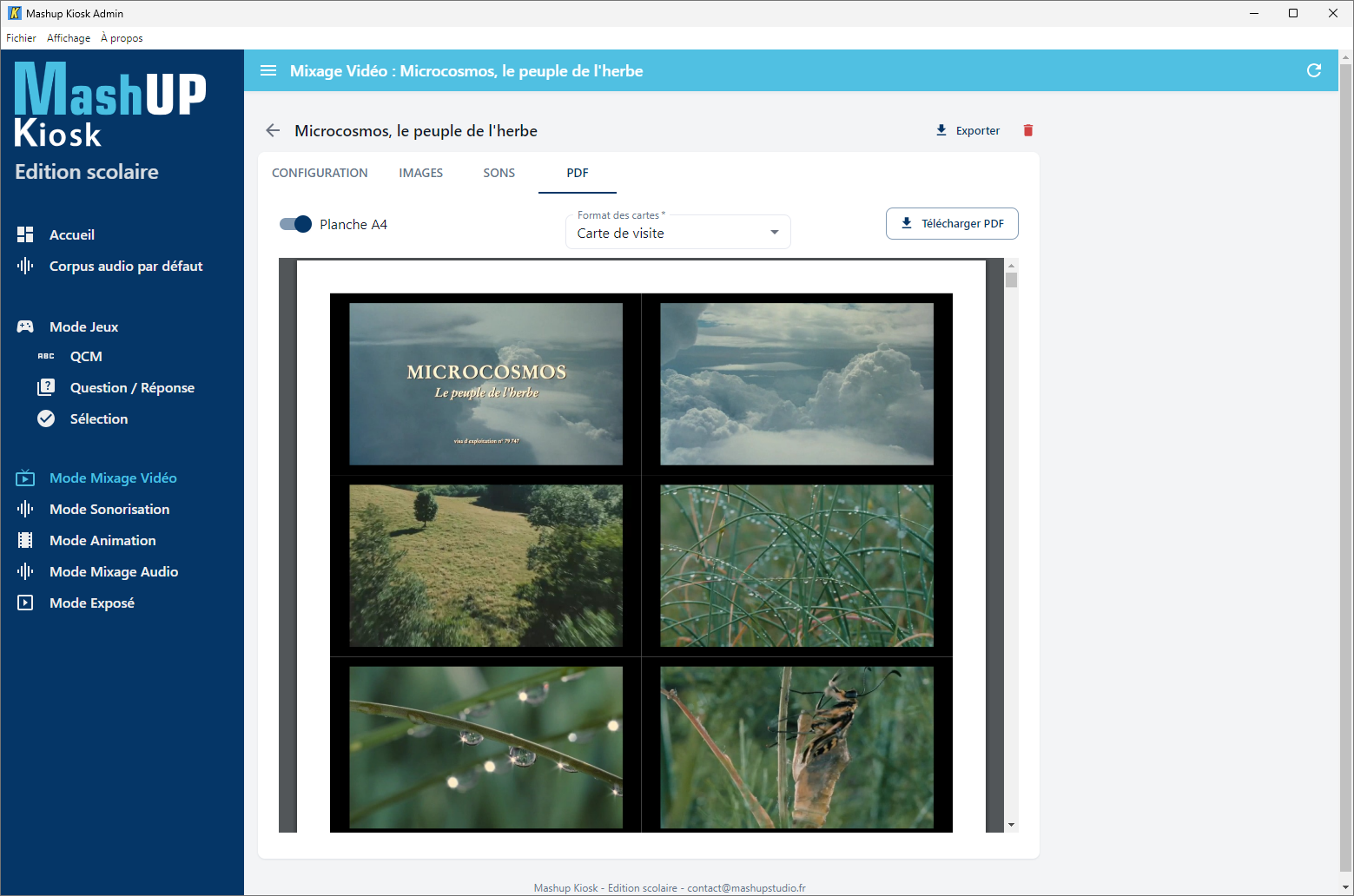Click the Mode Exposé play icon

25,603
